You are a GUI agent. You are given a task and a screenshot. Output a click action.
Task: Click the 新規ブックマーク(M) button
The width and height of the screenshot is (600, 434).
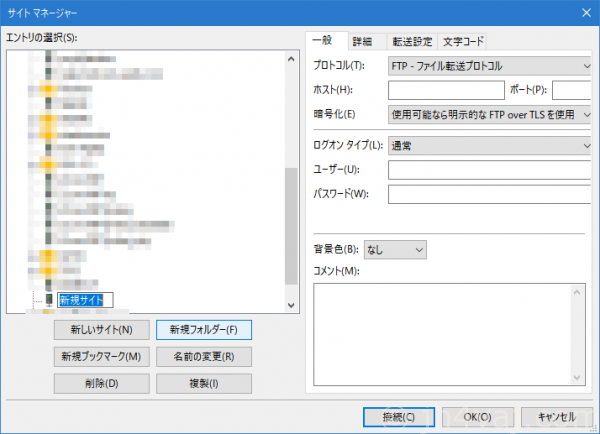[x=101, y=356]
